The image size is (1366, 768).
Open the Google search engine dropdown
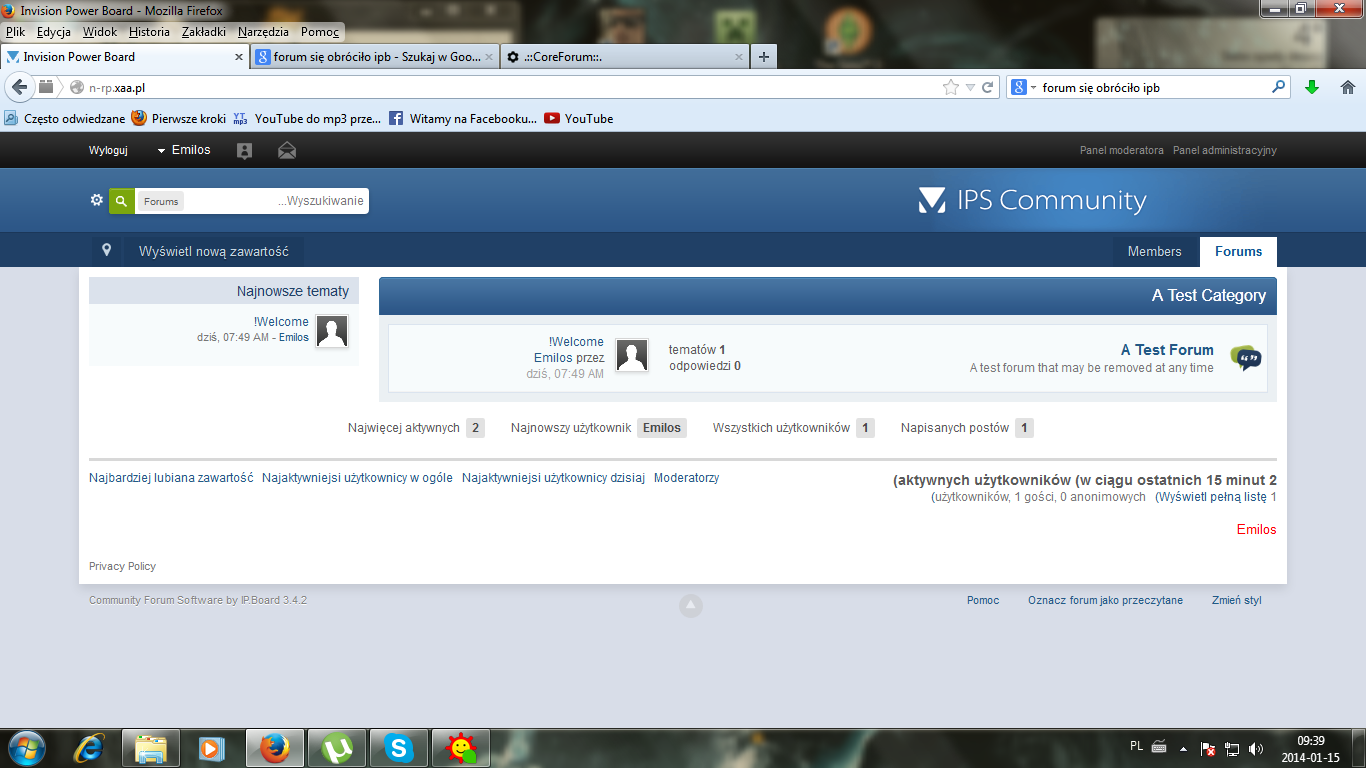[x=1023, y=87]
